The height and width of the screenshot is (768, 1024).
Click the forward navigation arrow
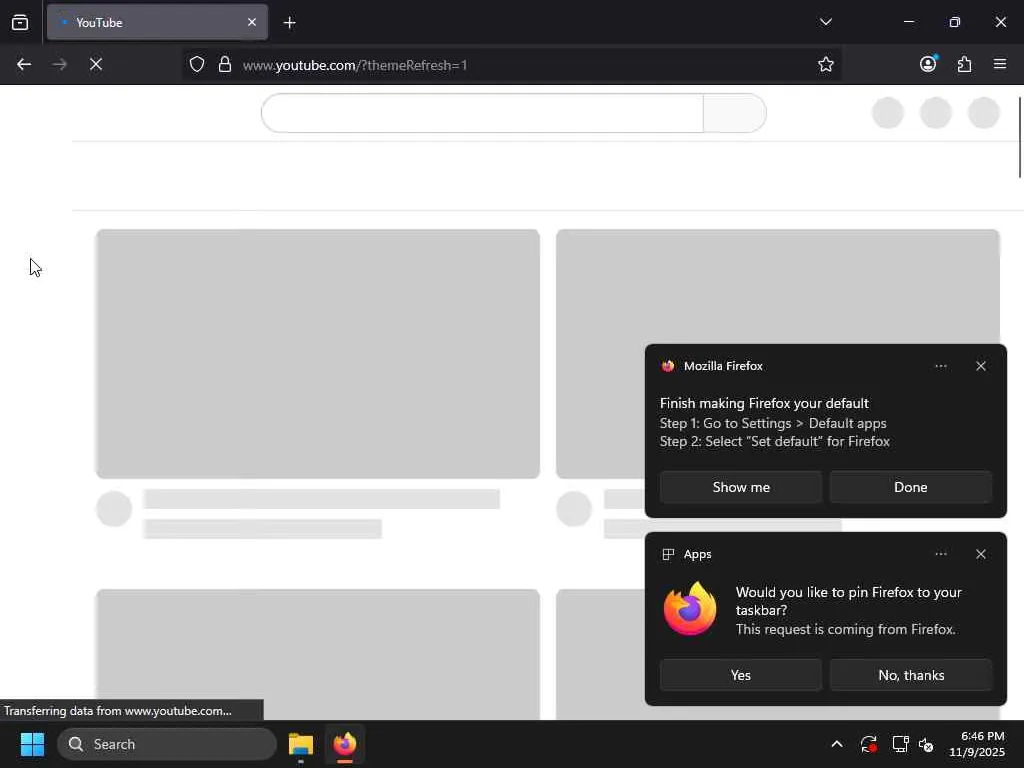pos(59,64)
